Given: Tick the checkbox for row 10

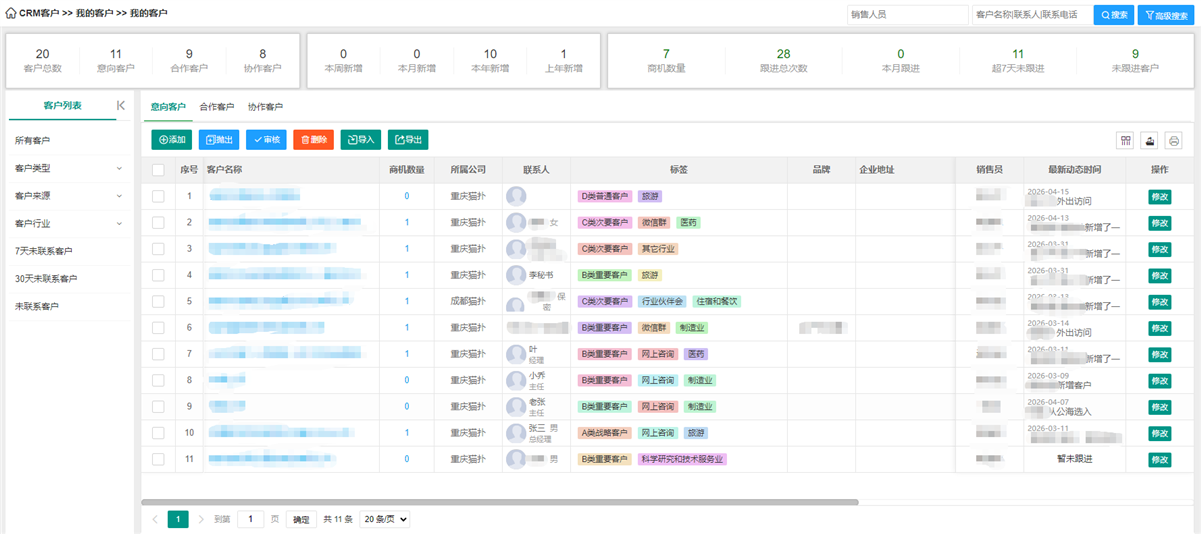Looking at the screenshot, I should point(158,433).
